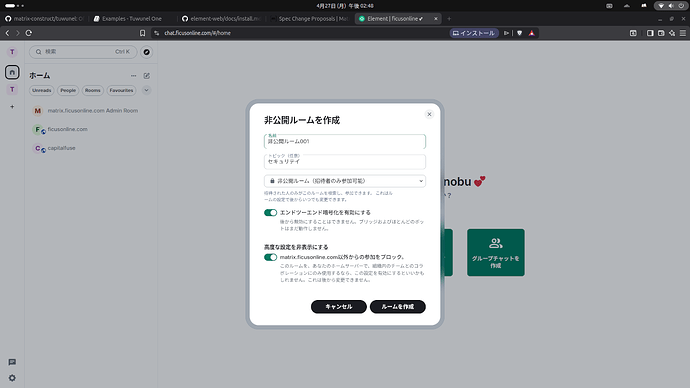
Task: Click the Brave rewards triangle icon
Action: [x=532, y=33]
